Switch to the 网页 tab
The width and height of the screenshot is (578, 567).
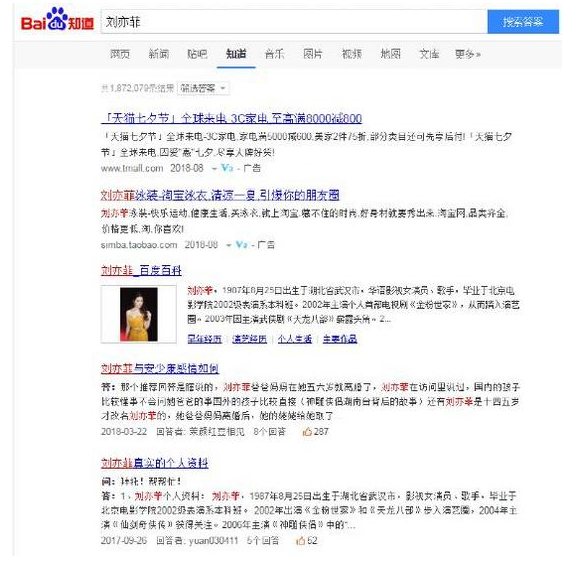[x=120, y=54]
